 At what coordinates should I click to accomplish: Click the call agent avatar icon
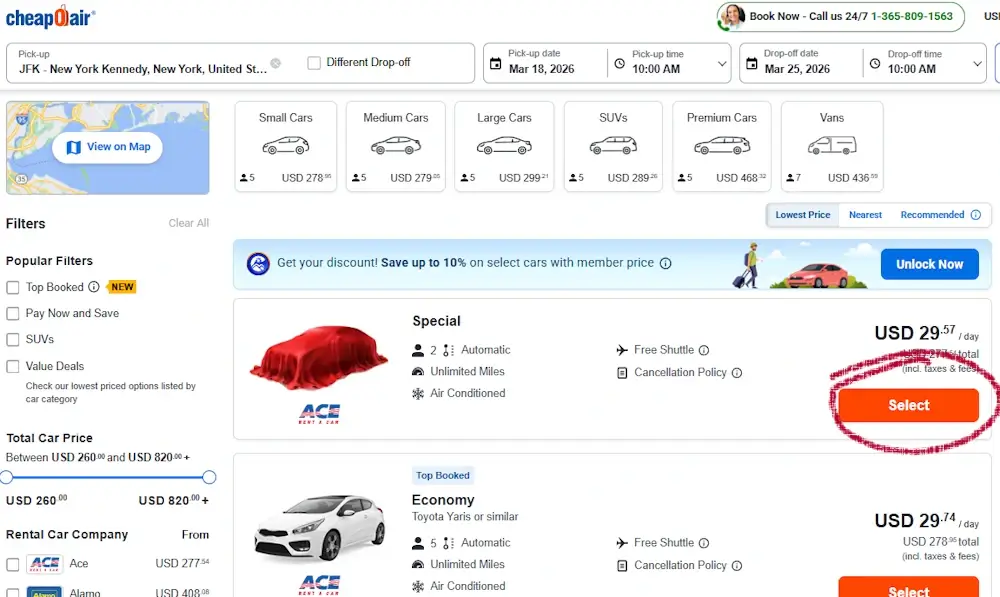[x=732, y=17]
